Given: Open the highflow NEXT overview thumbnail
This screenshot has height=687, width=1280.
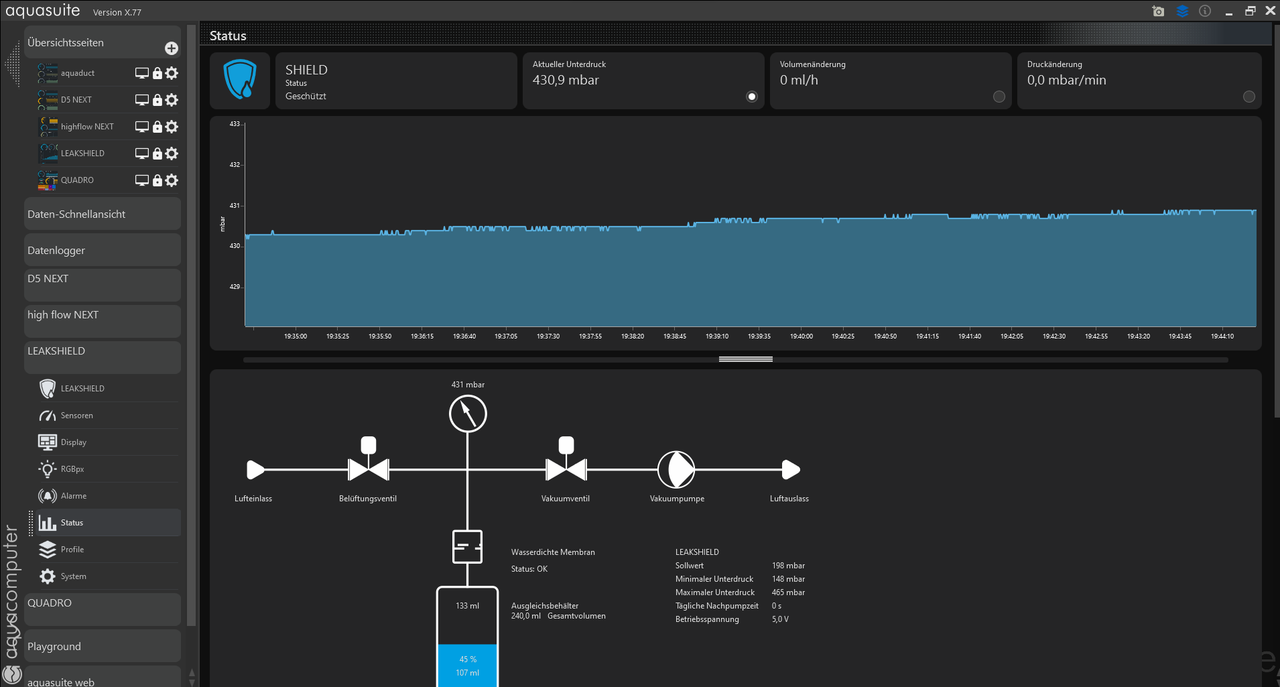Looking at the screenshot, I should pos(47,127).
